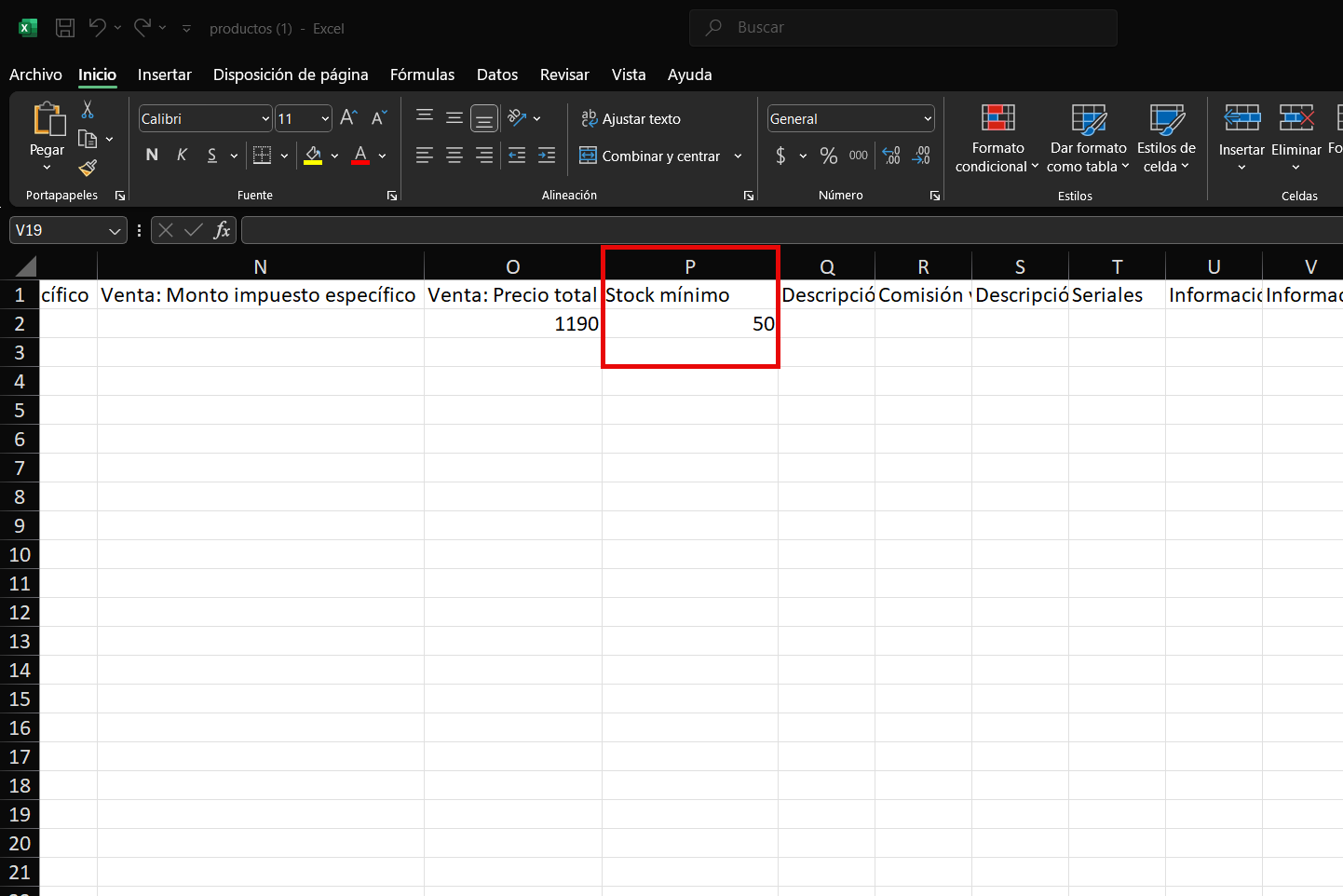Apply thousands separator 000 style
The width and height of the screenshot is (1343, 896).
pos(859,156)
